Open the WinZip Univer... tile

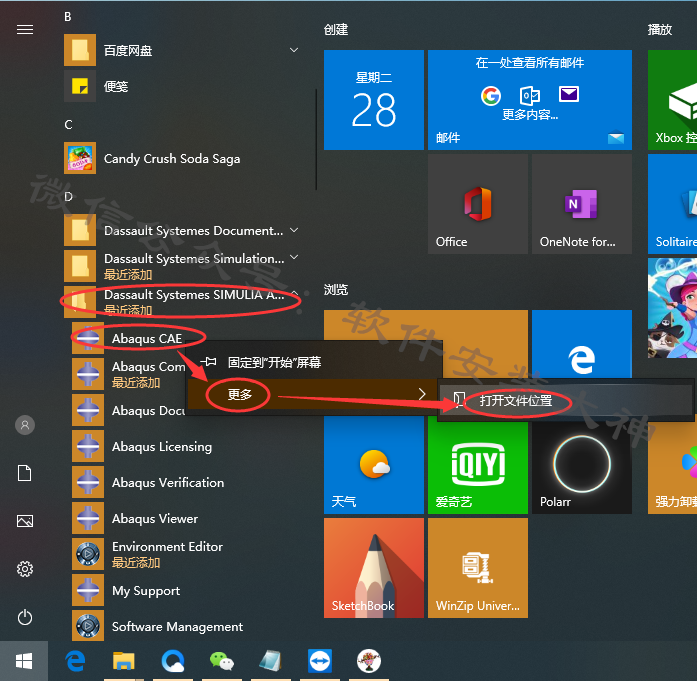pyautogui.click(x=477, y=568)
